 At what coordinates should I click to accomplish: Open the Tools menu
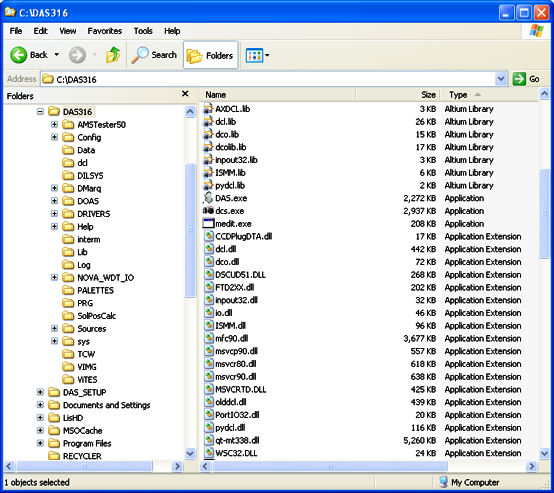tap(143, 31)
